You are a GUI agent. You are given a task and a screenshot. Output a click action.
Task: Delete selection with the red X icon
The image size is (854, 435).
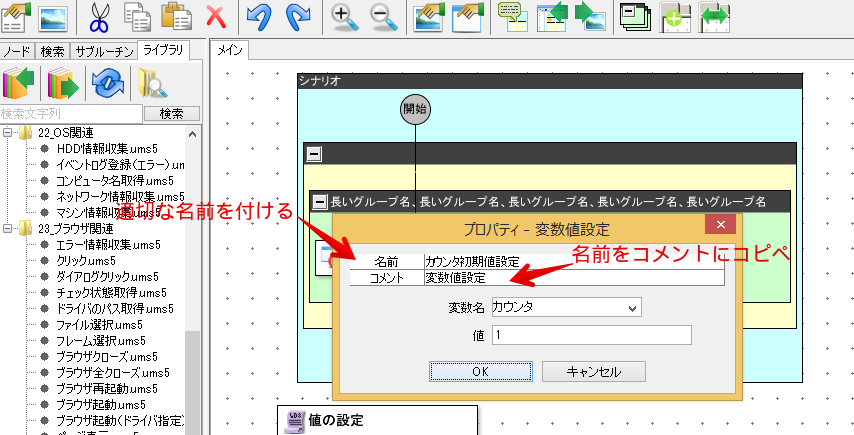pyautogui.click(x=217, y=17)
